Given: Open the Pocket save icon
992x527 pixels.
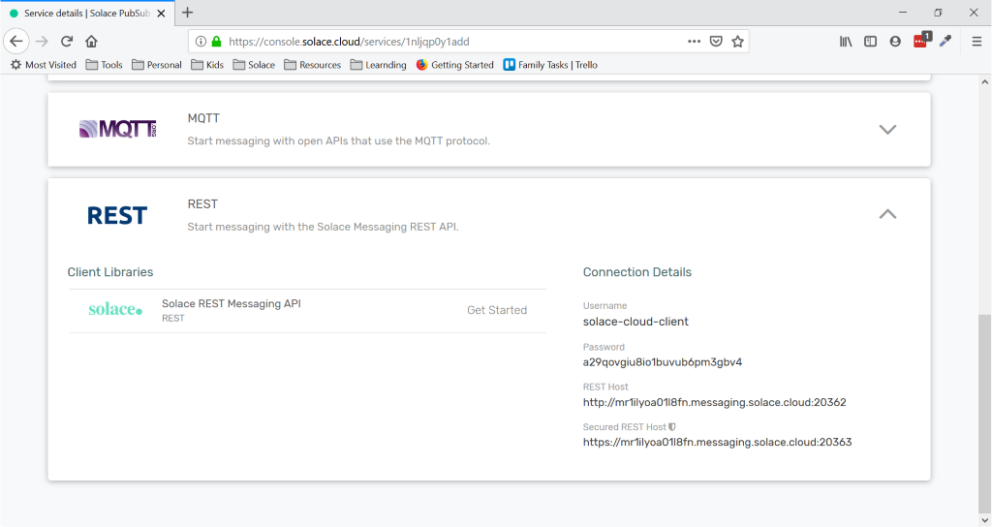Looking at the screenshot, I should (x=716, y=41).
